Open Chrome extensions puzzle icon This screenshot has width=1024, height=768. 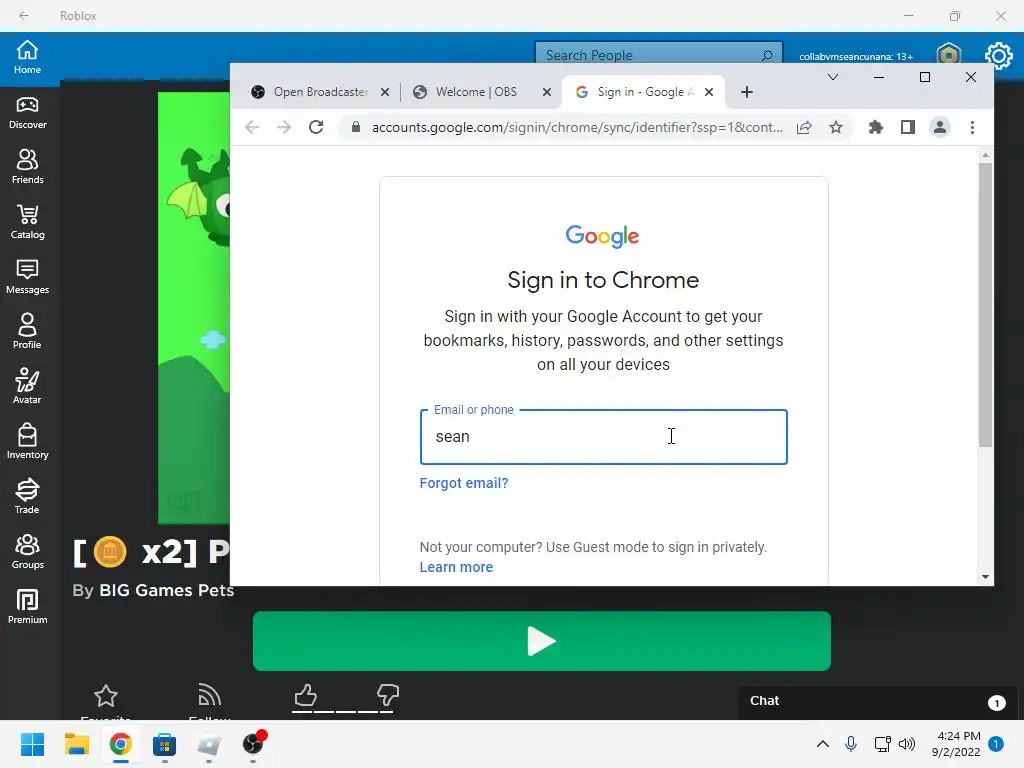876,127
